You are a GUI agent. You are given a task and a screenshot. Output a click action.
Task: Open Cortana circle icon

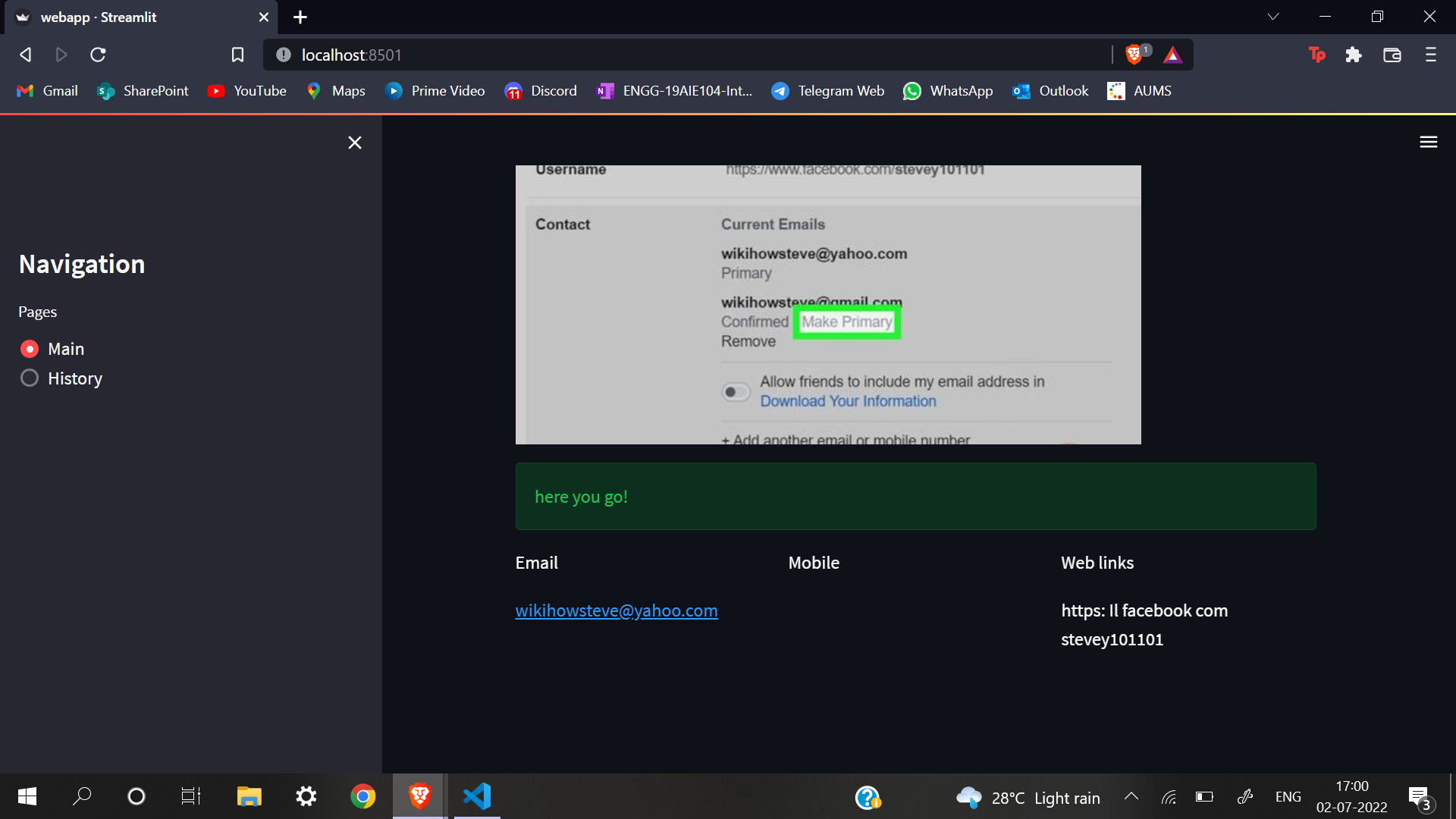point(136,796)
